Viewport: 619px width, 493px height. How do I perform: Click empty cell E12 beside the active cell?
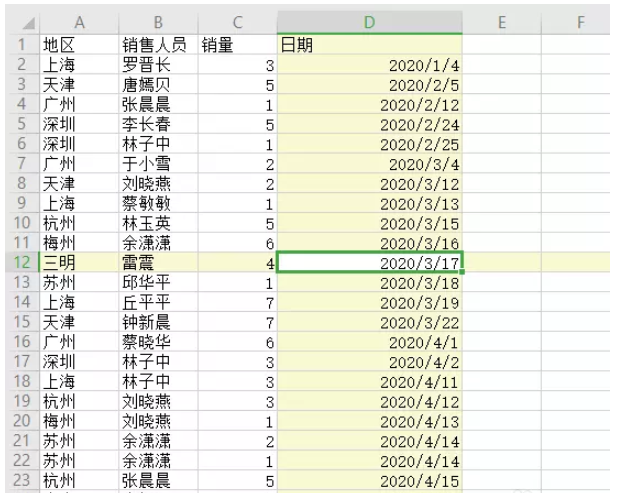[502, 262]
